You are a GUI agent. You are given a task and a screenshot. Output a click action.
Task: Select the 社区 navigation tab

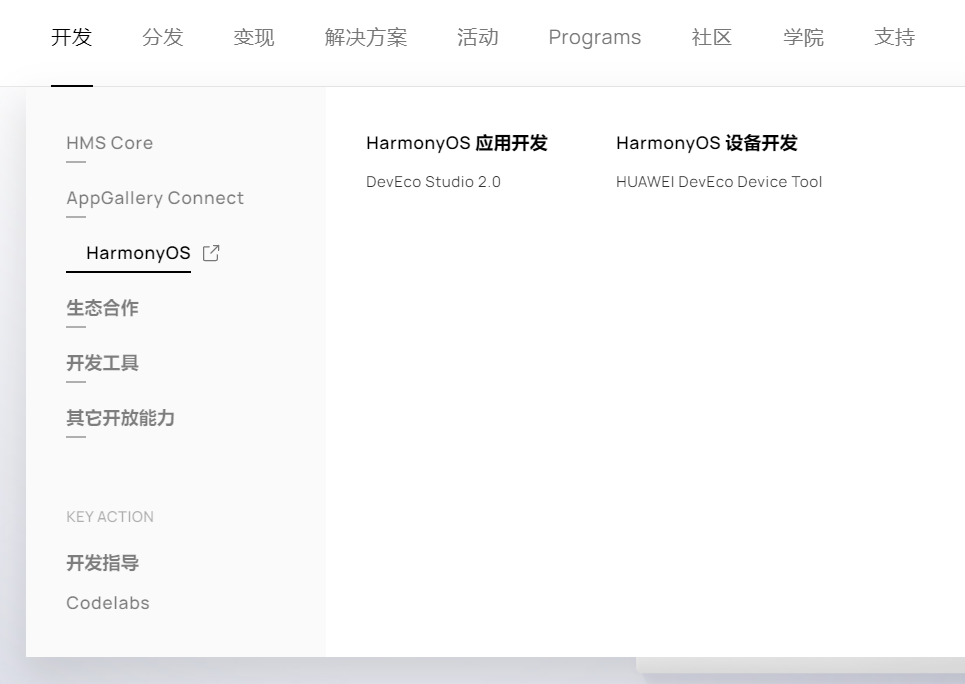click(711, 37)
